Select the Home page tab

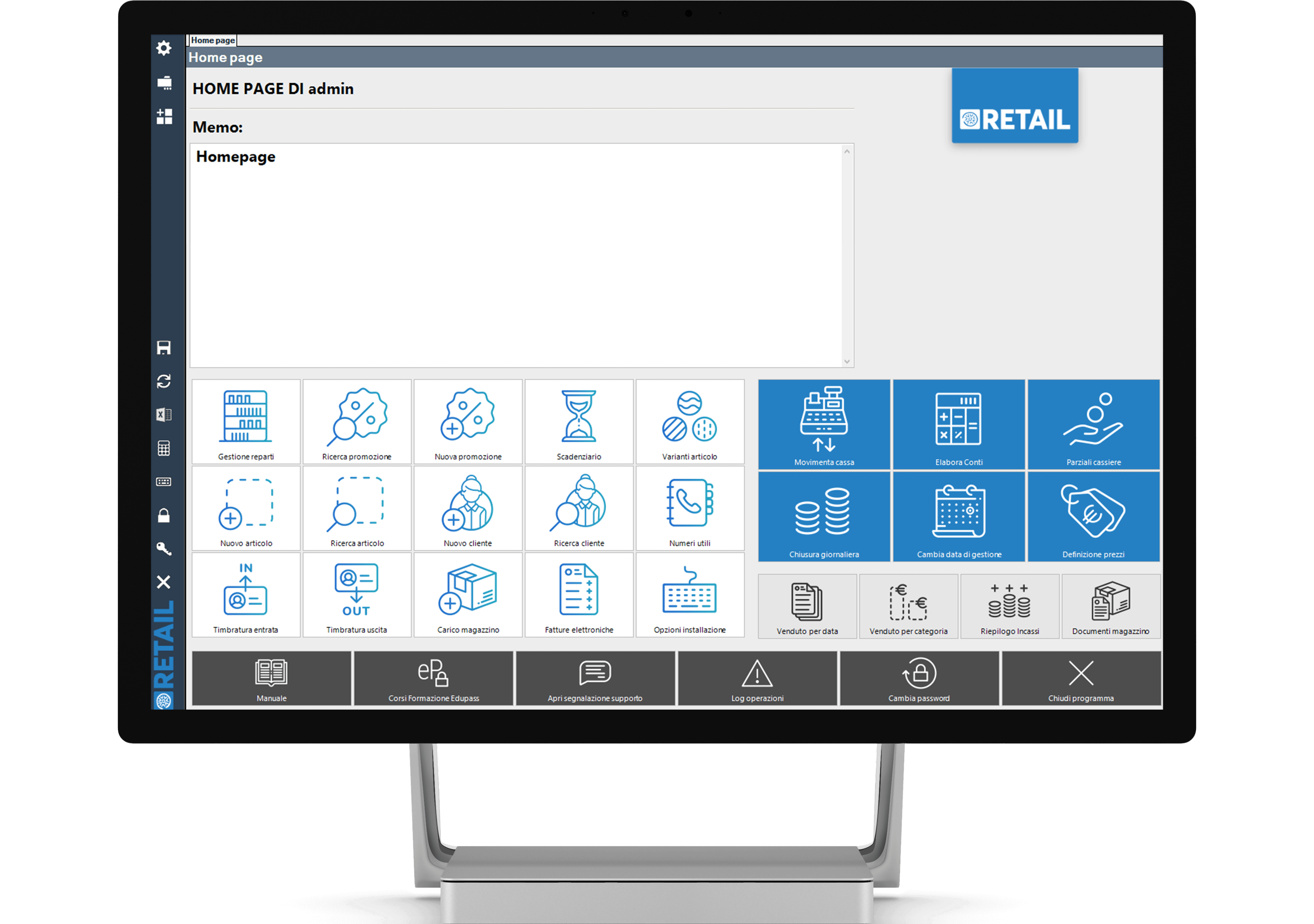point(213,40)
